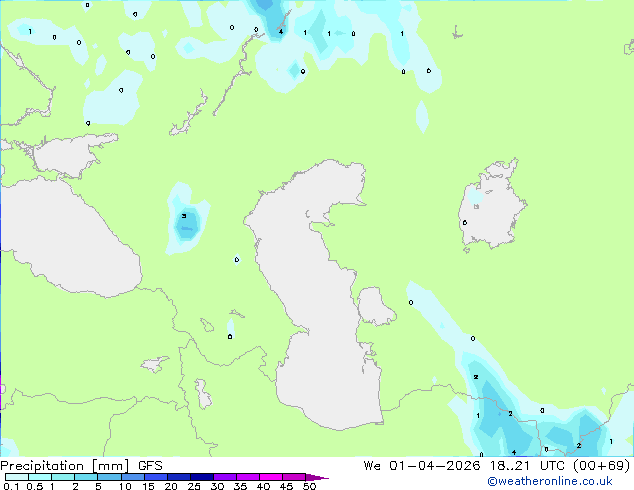This screenshot has width=634, height=490.
Task: Click the 0.5 to 1 mm legend swatch
Action: (40, 477)
